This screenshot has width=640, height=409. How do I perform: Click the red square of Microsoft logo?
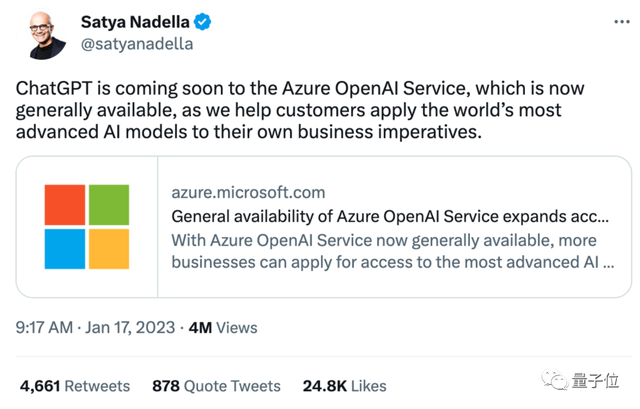[65, 205]
